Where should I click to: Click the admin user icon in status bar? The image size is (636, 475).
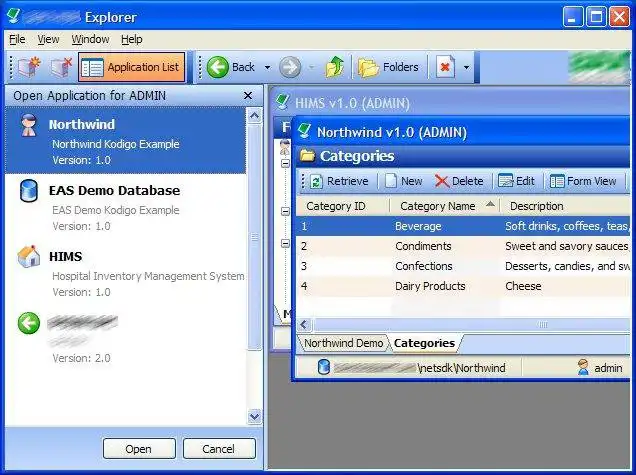tap(583, 367)
